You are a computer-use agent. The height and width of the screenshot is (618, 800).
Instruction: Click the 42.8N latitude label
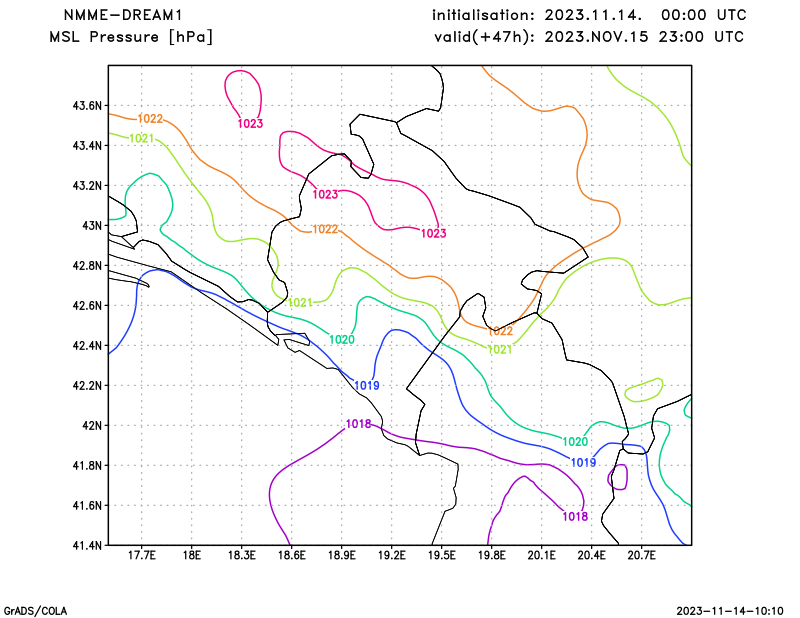87,265
